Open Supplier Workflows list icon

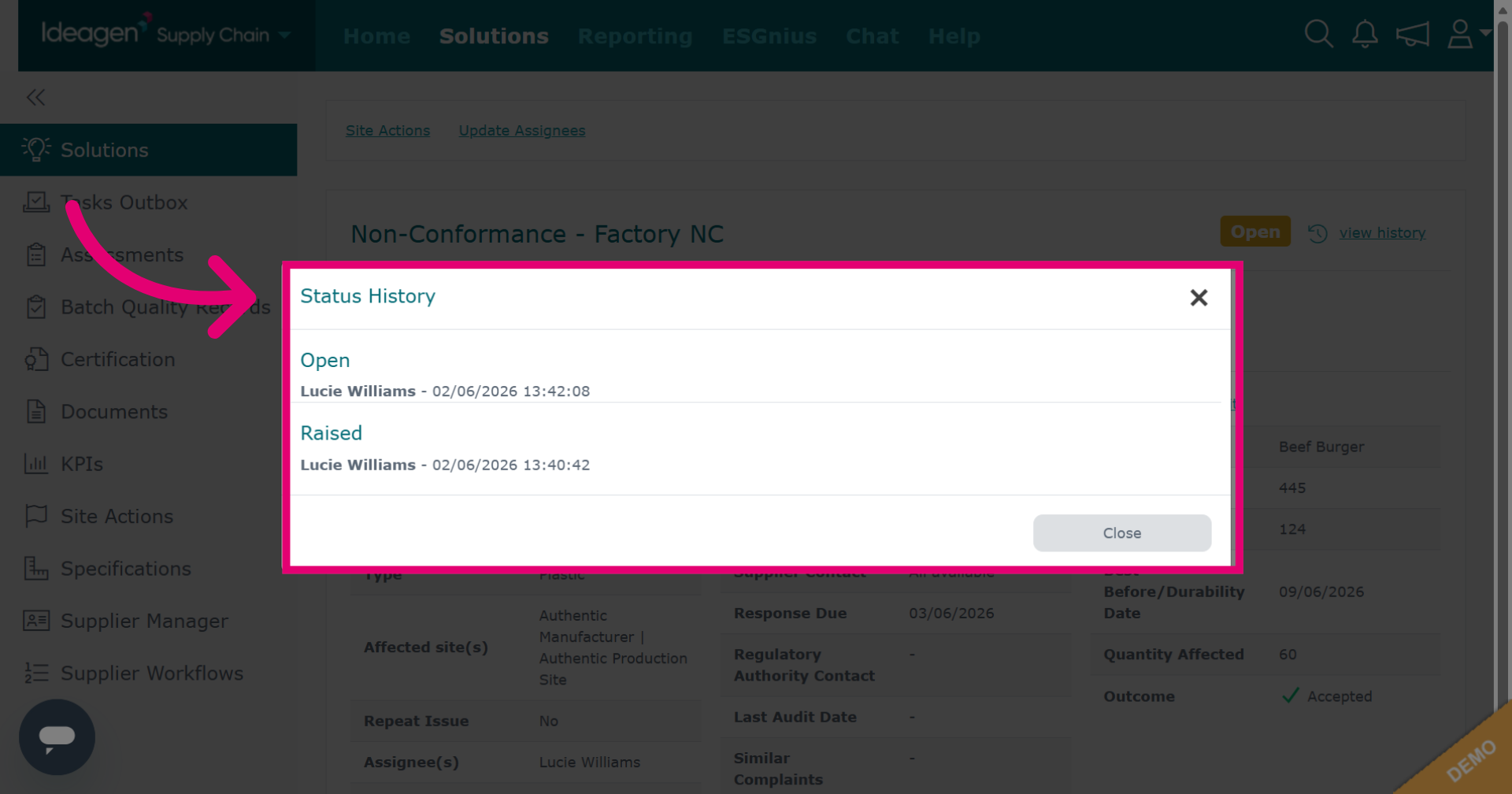pos(36,673)
